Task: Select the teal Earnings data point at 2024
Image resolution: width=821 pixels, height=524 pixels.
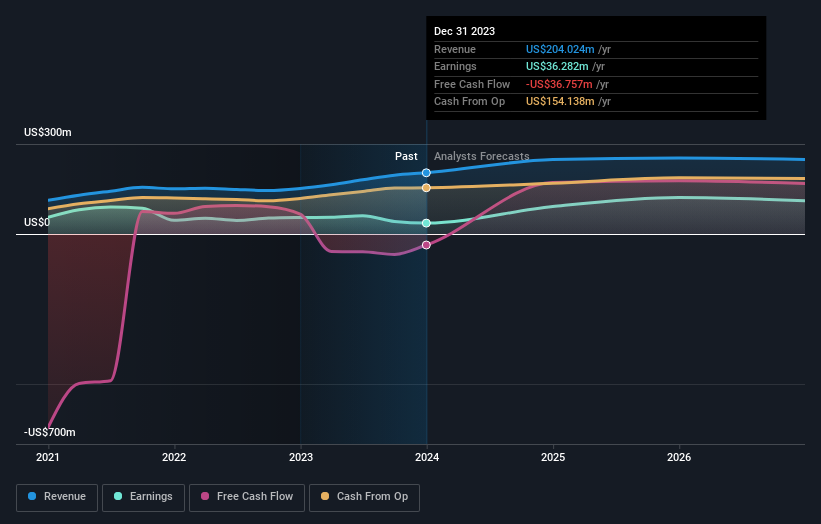Action: (426, 223)
